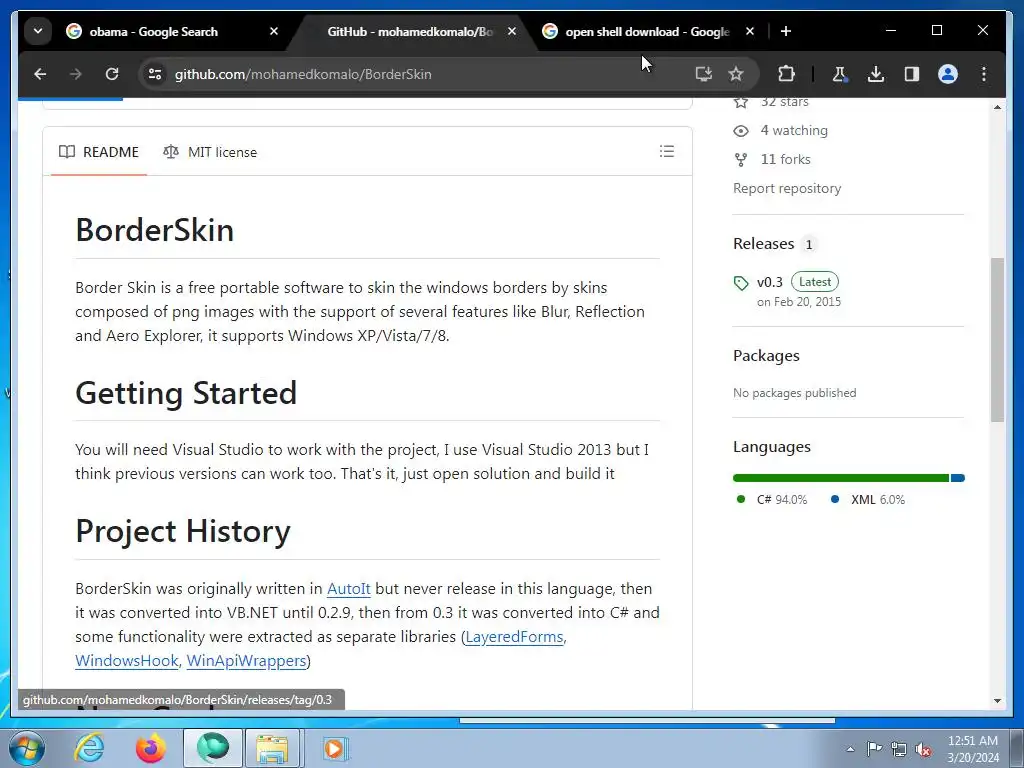The image size is (1024, 768).
Task: Switch to the GitHub BorderSkin tab
Action: pos(410,31)
